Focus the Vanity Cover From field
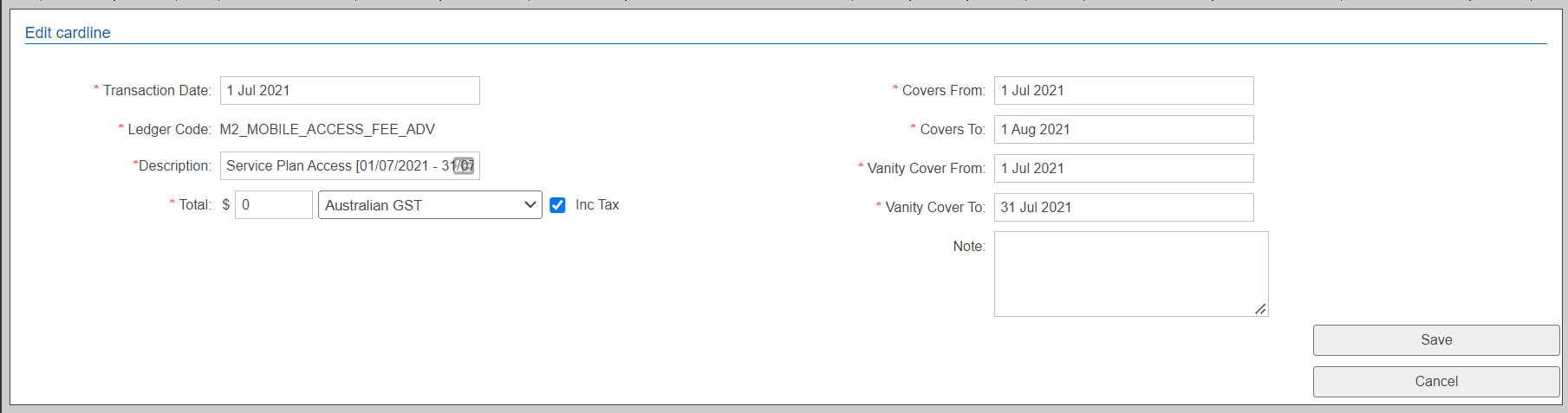The image size is (1568, 413). pyautogui.click(x=1123, y=169)
